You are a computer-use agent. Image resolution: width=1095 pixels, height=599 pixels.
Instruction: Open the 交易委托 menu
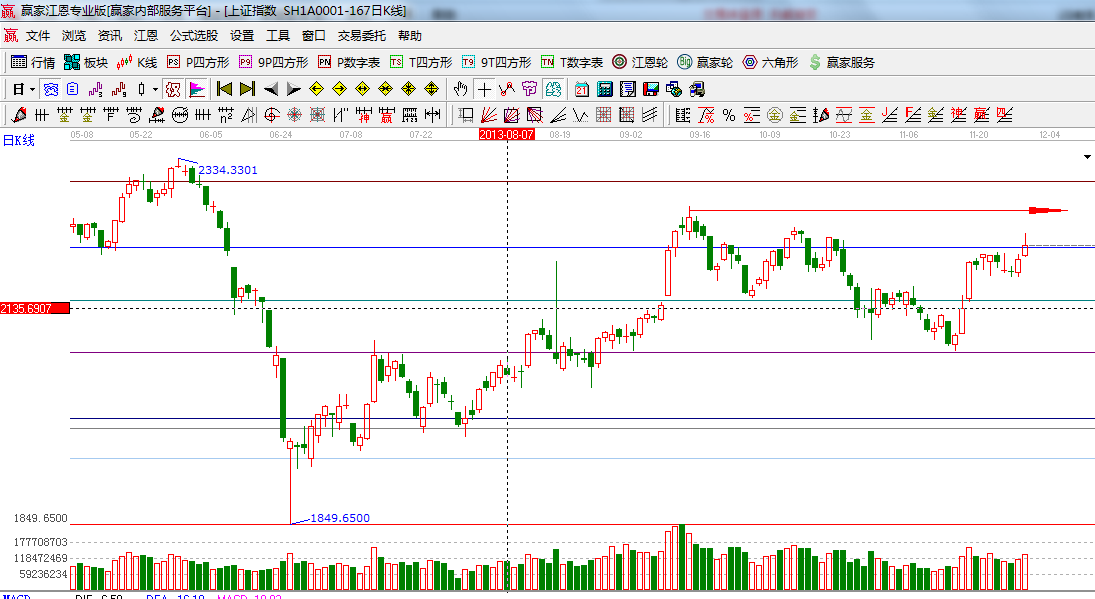coord(361,35)
